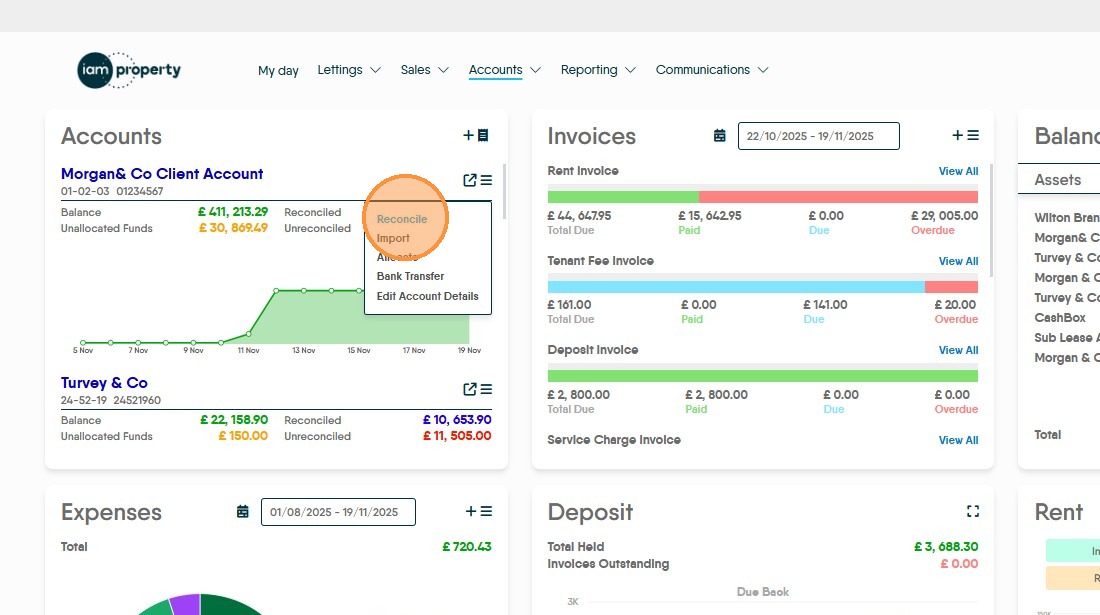Click Invoices date range field
Screen dimensions: 1100x615
tap(819, 136)
